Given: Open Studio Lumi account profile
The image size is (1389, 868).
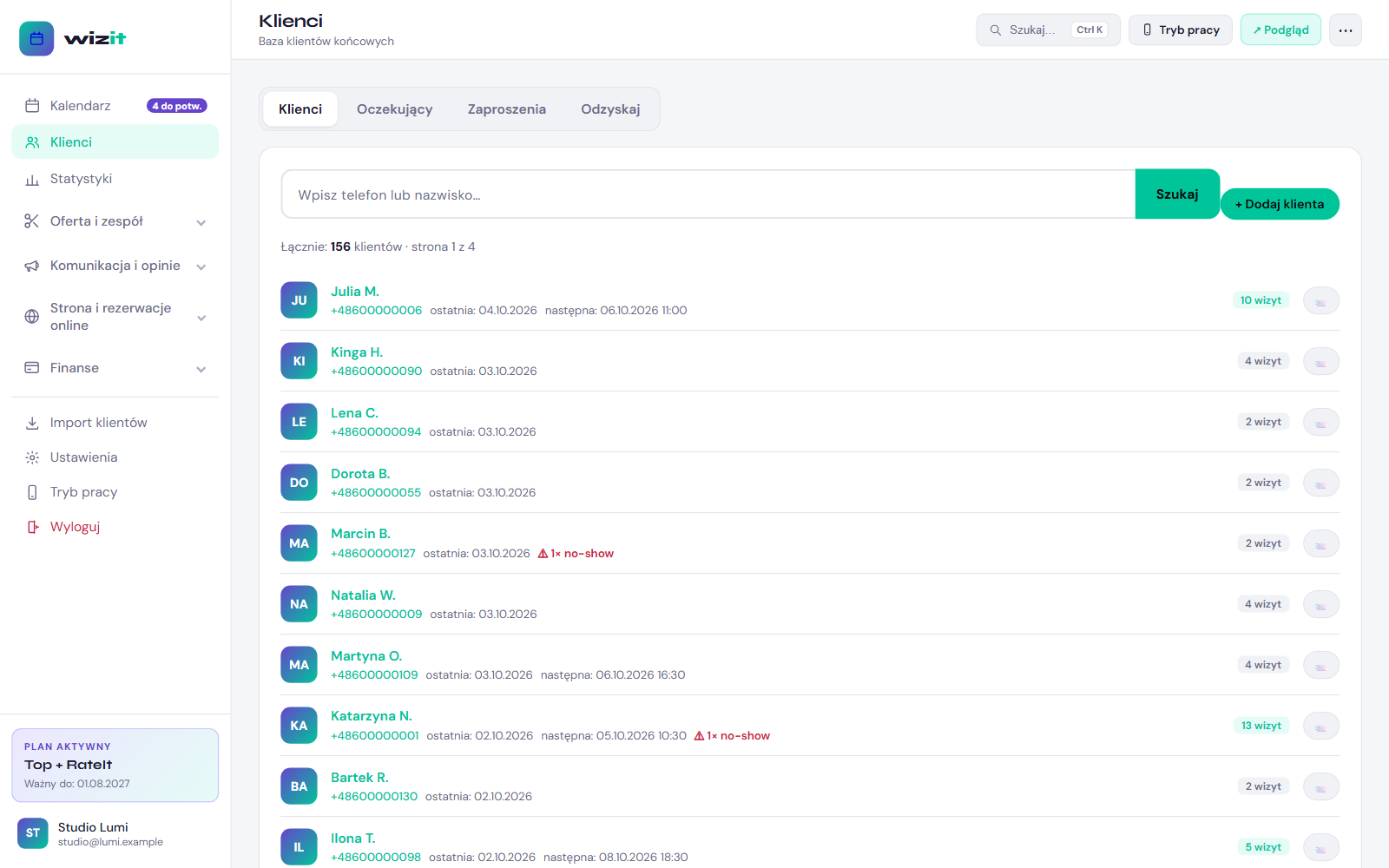Looking at the screenshot, I should (x=115, y=833).
